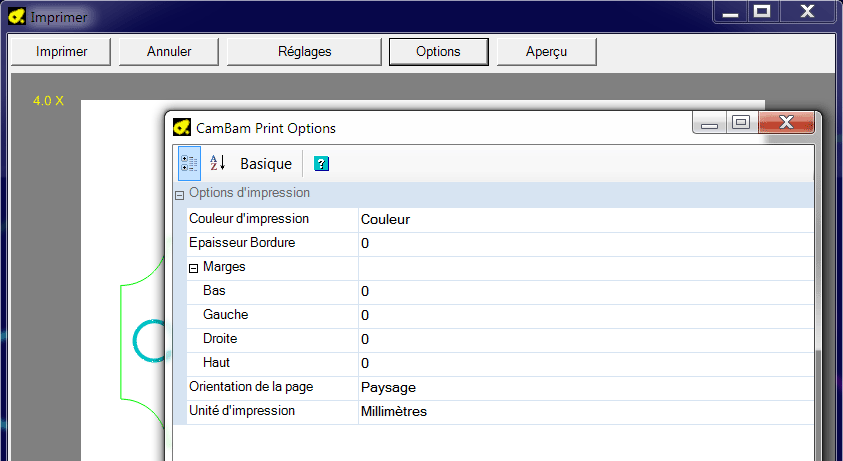Toggle the Basique view mode
The width and height of the screenshot is (843, 461).
tap(266, 164)
